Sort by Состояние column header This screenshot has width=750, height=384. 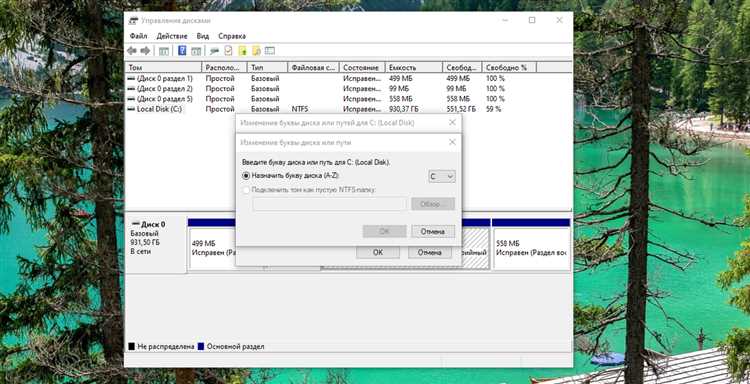click(362, 68)
